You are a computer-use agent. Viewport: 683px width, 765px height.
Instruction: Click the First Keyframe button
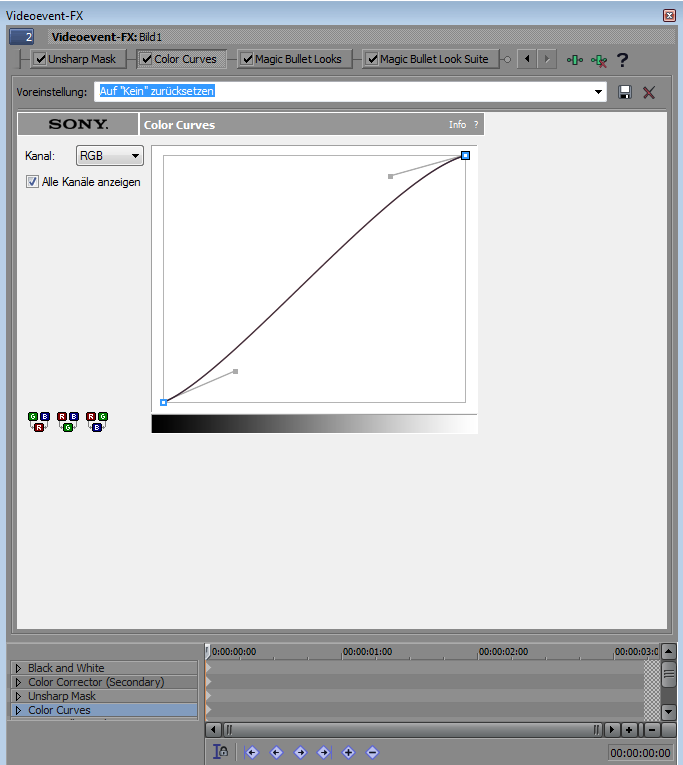click(x=252, y=752)
